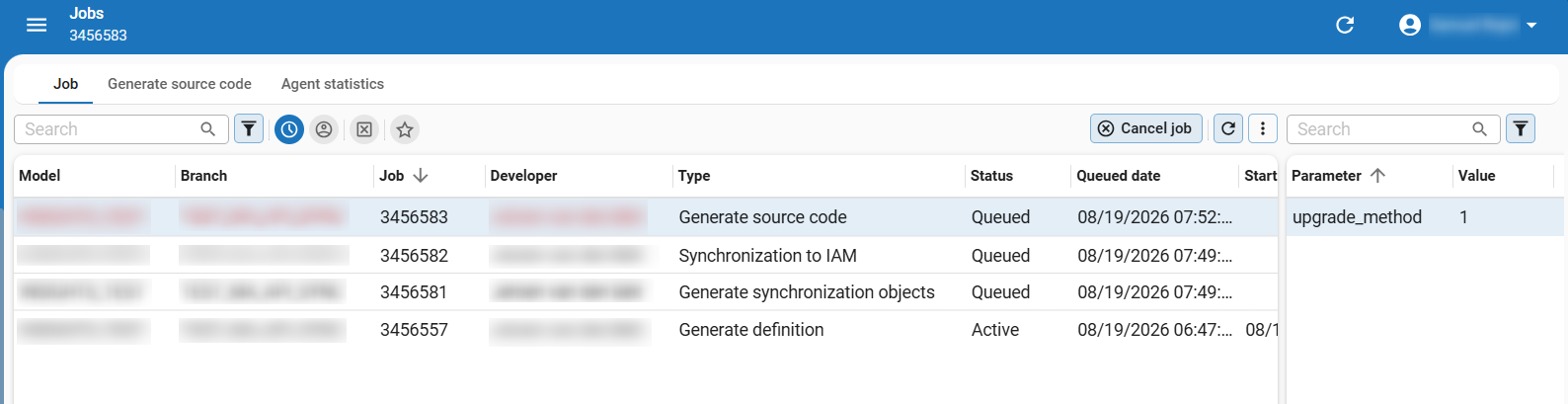1568x404 pixels.
Task: Toggle the my-jobs person filter
Action: 324,129
